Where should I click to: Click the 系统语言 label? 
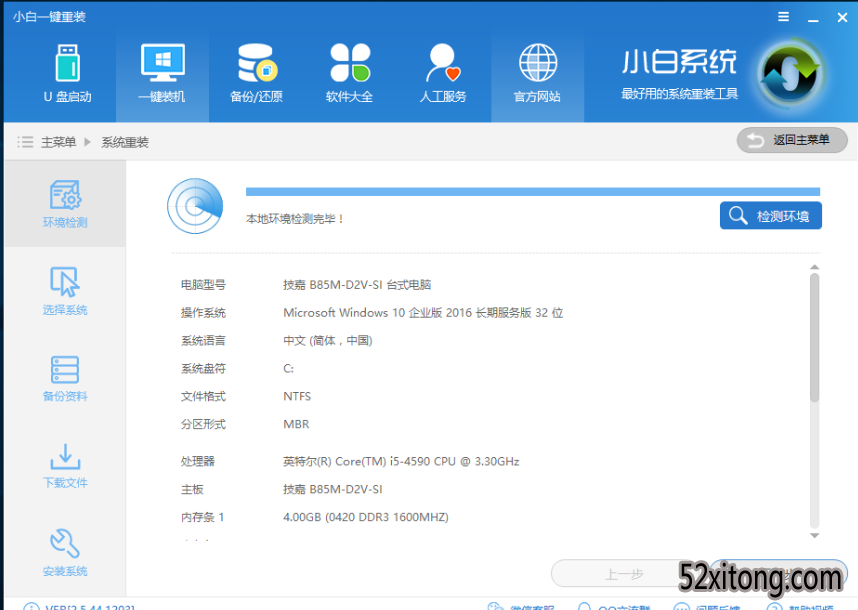(203, 340)
